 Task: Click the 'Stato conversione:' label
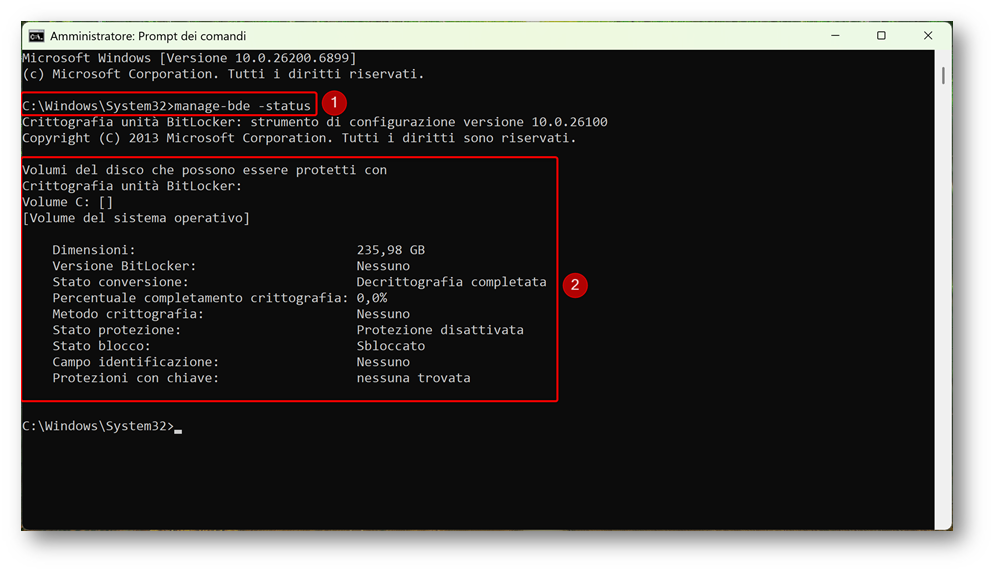coord(121,282)
